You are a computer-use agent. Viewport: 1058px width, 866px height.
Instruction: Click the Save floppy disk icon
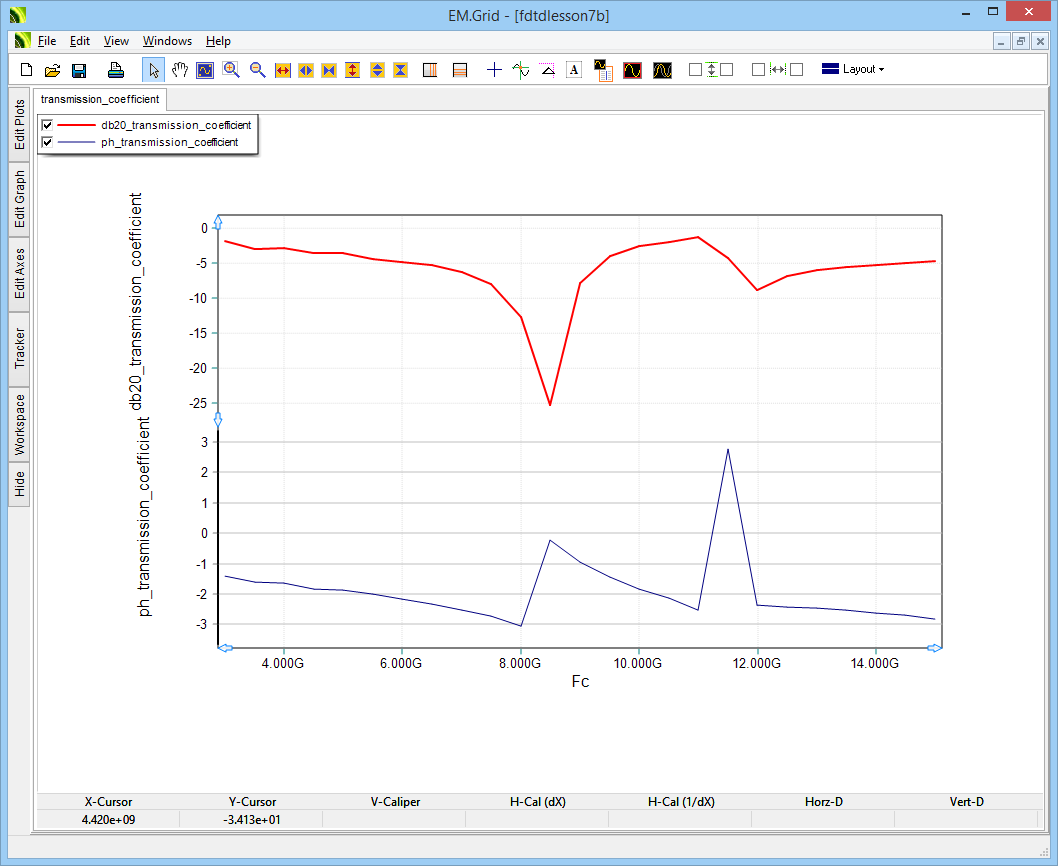point(79,70)
